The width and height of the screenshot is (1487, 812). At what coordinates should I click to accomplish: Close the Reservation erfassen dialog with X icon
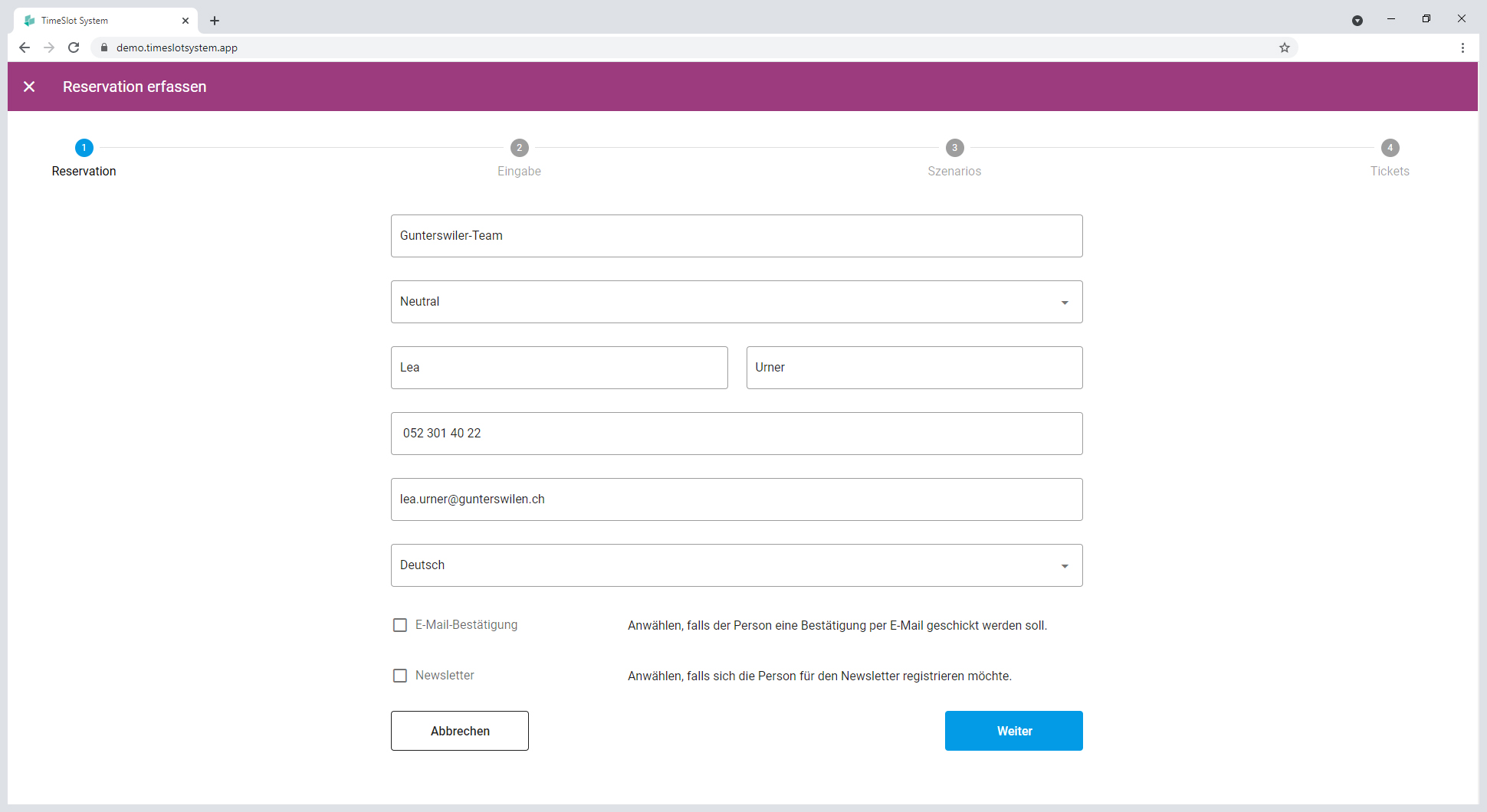click(x=29, y=87)
